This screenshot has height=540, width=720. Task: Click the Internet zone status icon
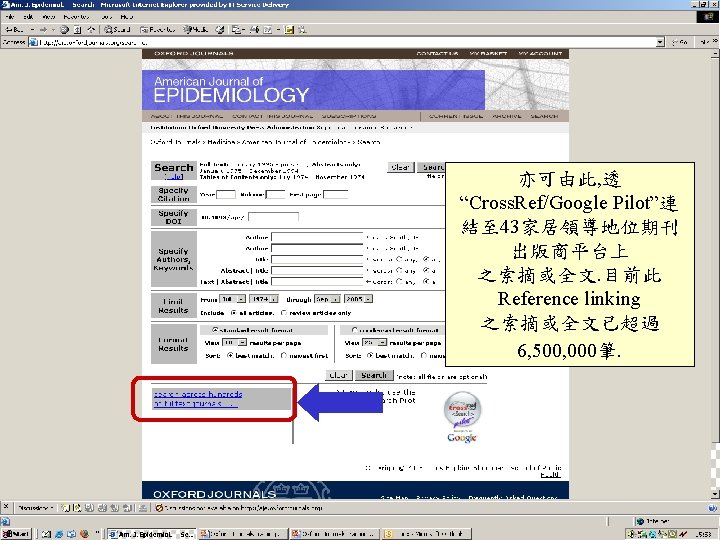[640, 521]
